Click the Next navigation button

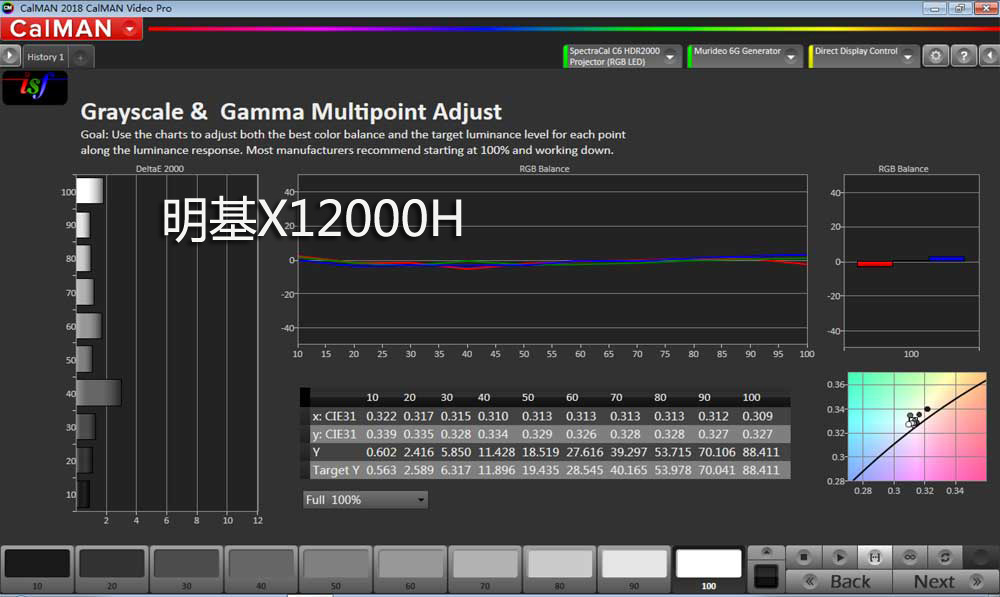[944, 581]
